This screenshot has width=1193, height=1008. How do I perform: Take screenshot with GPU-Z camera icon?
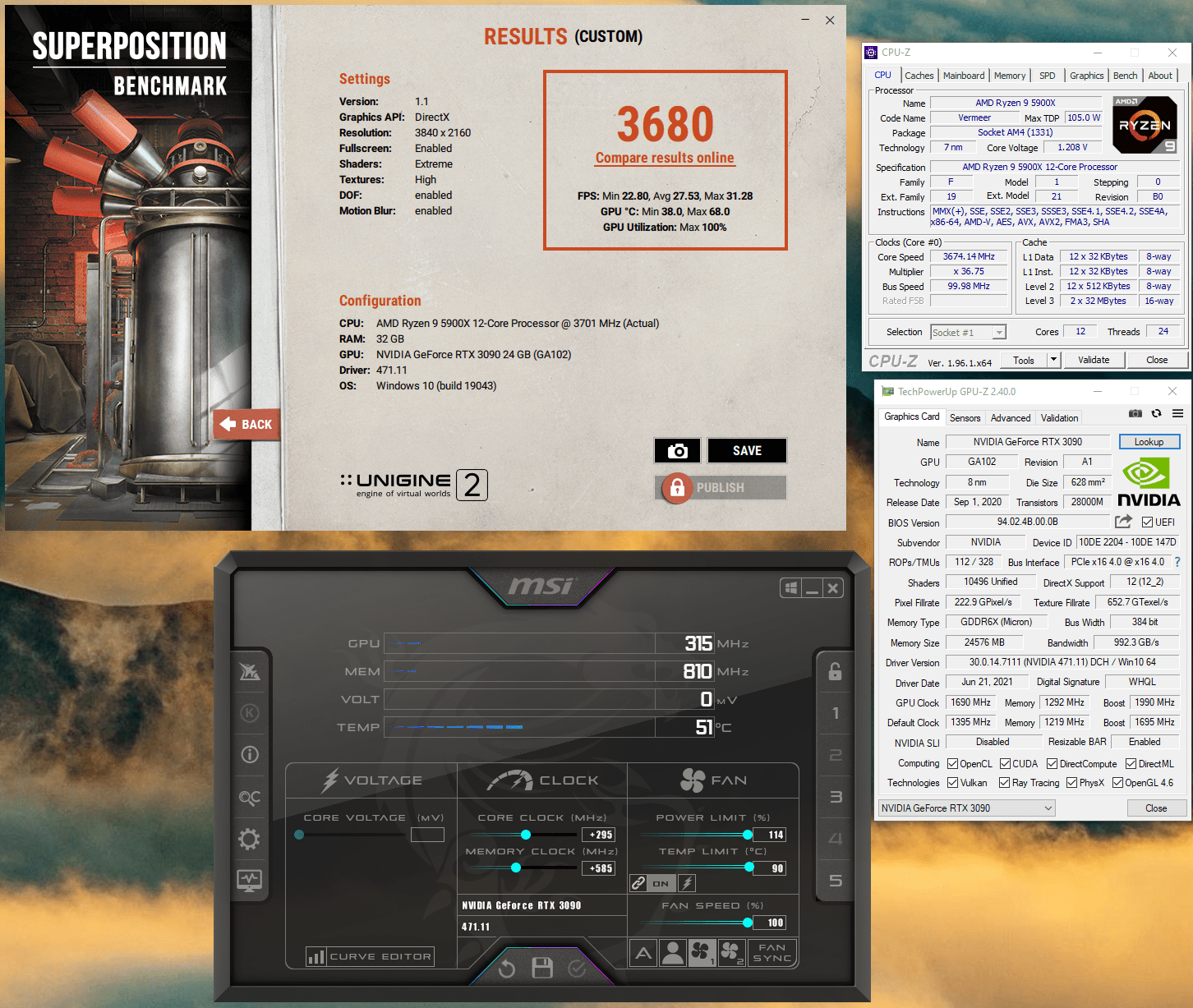coord(1135,413)
